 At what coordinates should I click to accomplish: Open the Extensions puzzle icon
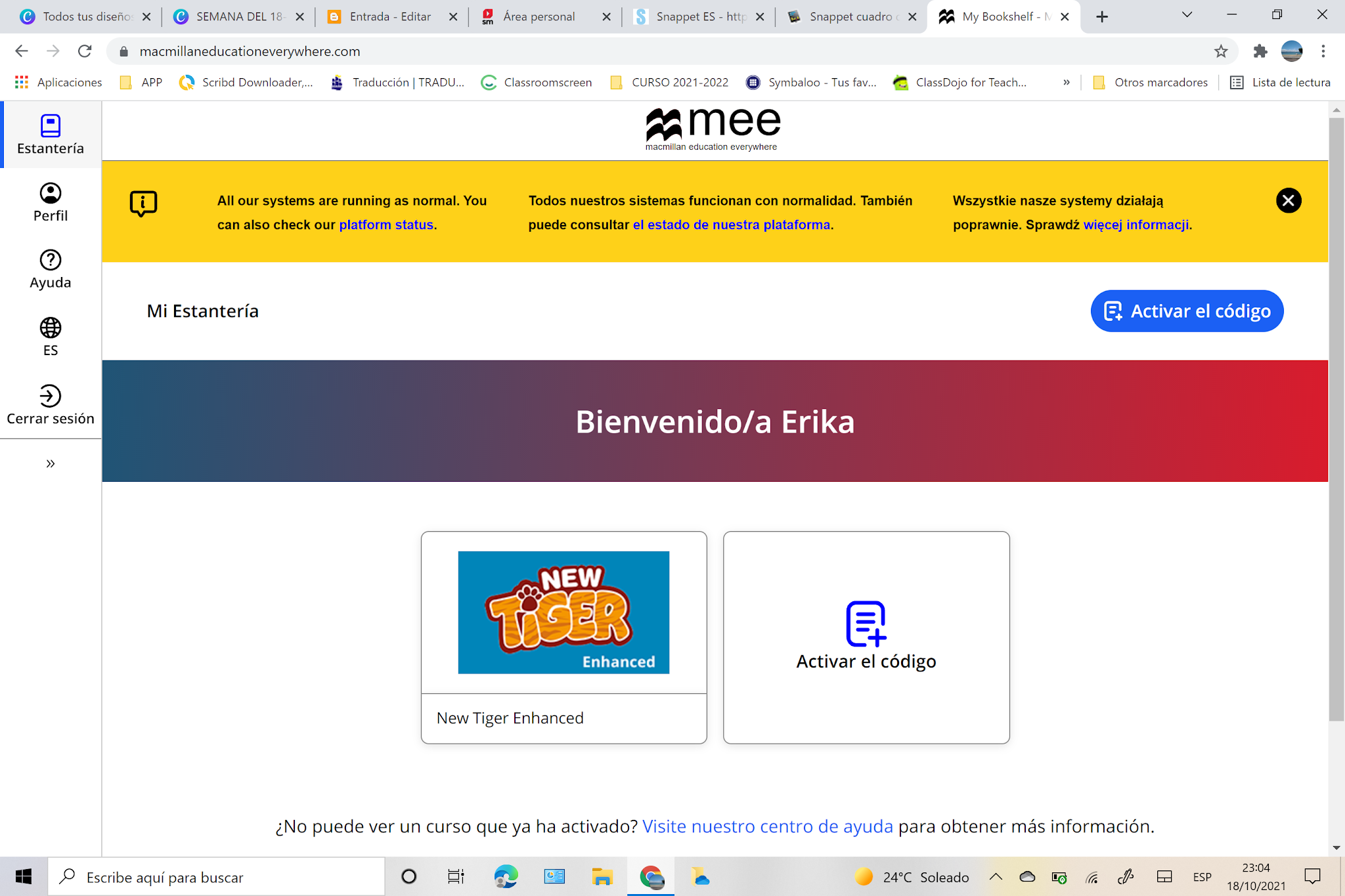[1260, 51]
